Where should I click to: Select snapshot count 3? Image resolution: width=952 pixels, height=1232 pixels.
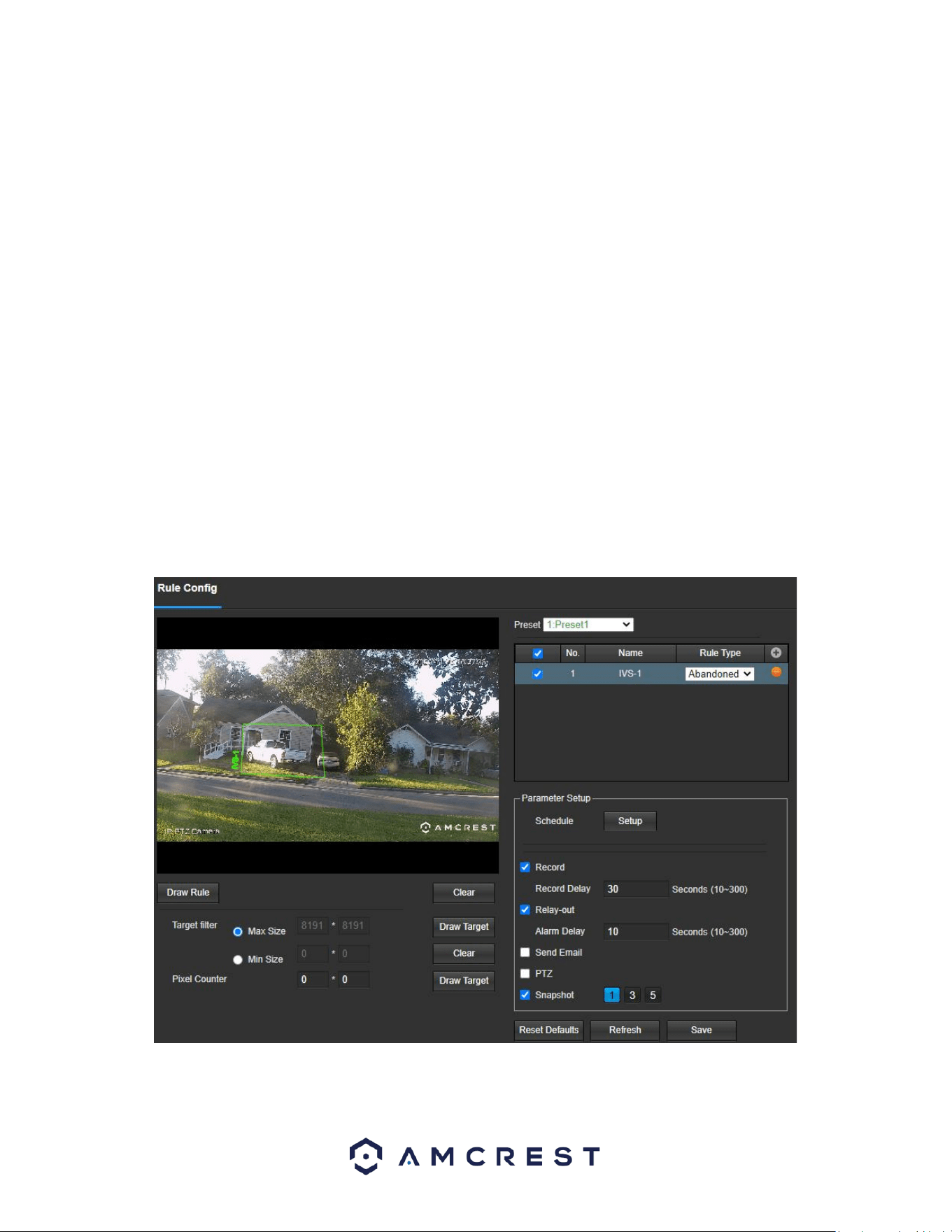(632, 995)
